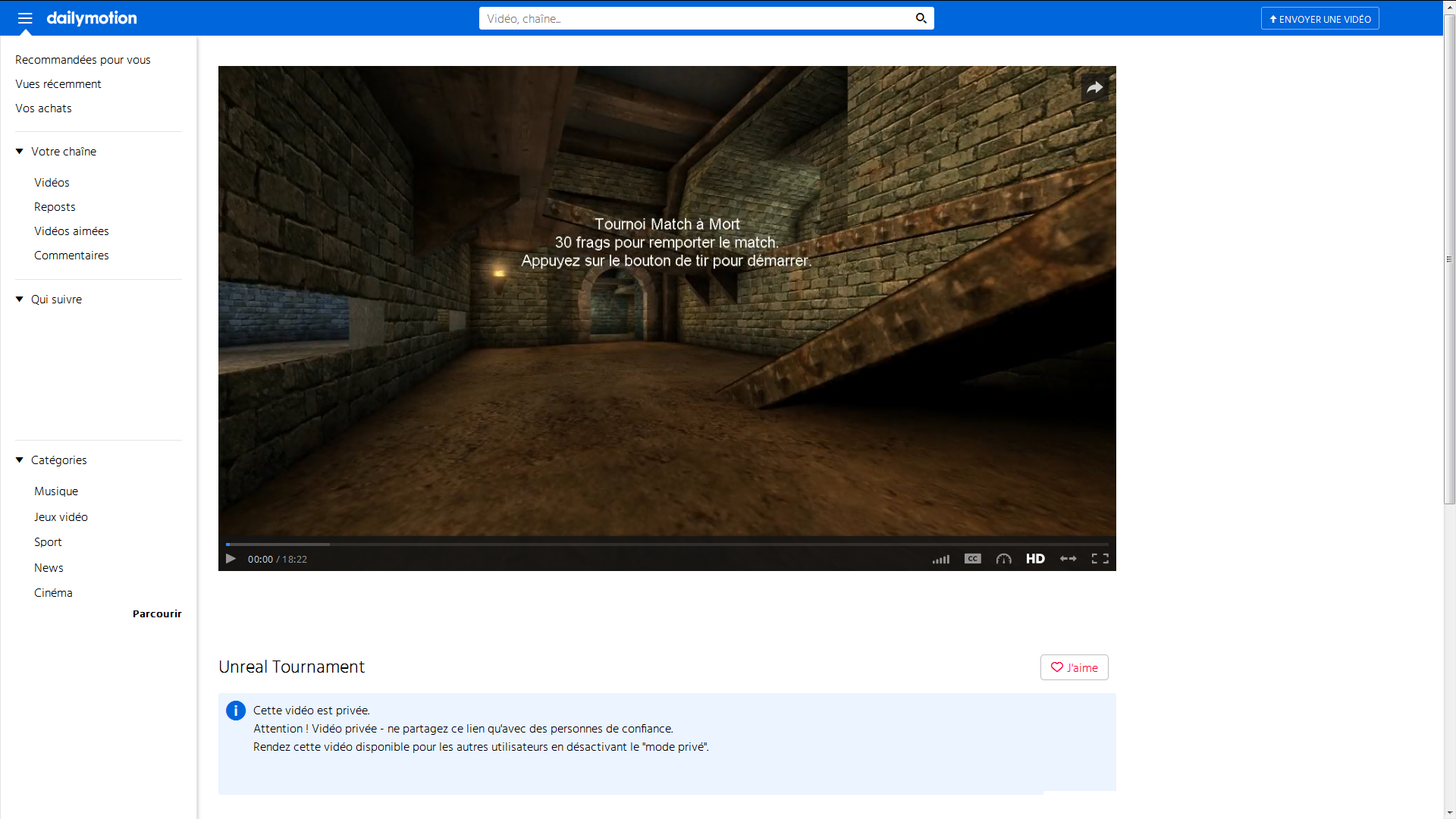The image size is (1456, 819).
Task: Click the blue info icon in the notice
Action: 236,711
